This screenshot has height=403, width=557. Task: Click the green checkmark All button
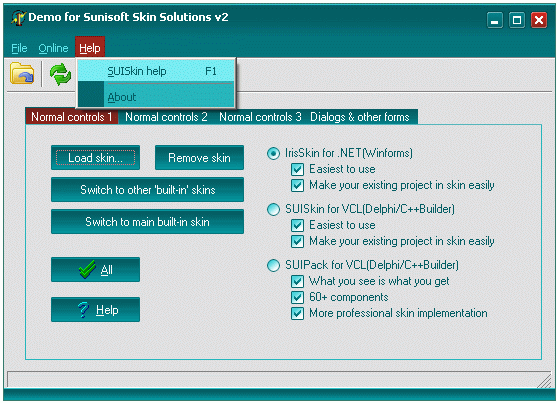point(95,270)
